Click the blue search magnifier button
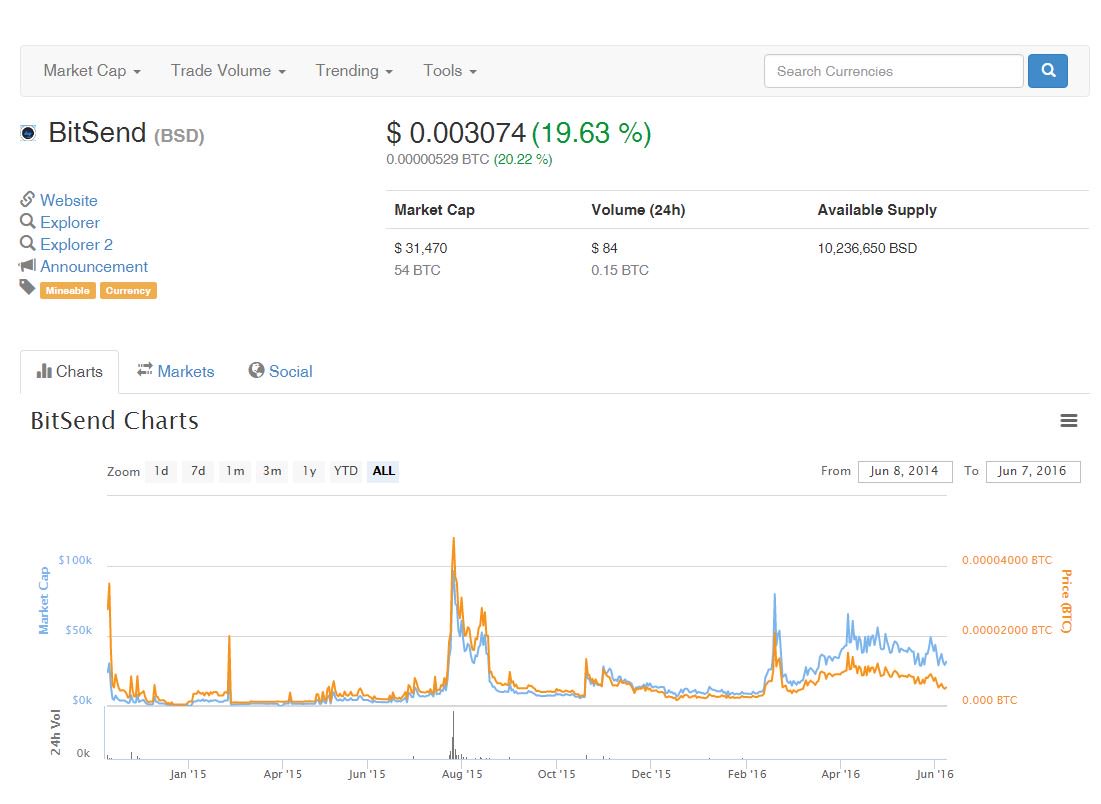This screenshot has height=804, width=1101. coord(1047,71)
